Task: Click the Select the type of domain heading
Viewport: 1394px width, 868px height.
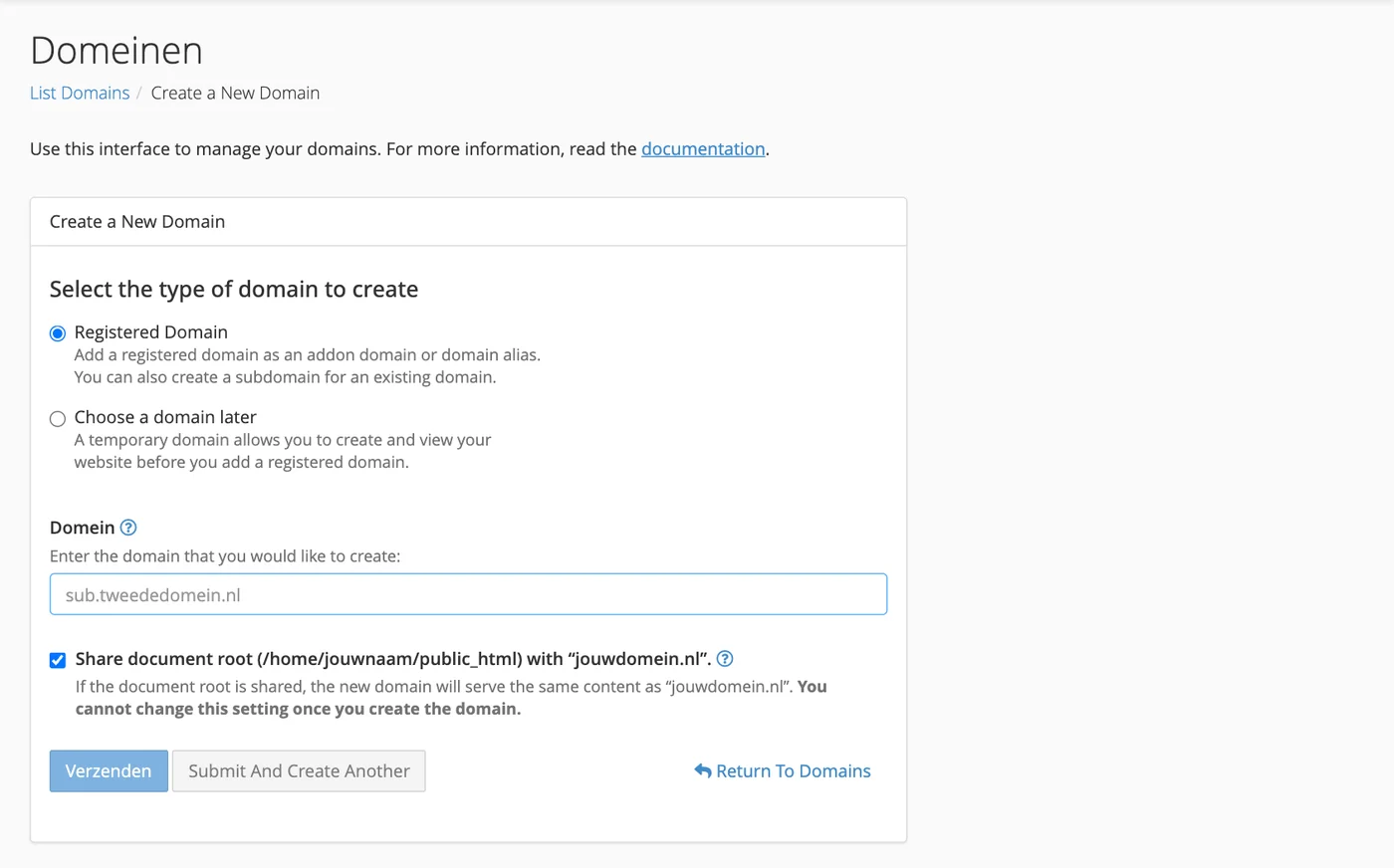Action: click(x=234, y=289)
